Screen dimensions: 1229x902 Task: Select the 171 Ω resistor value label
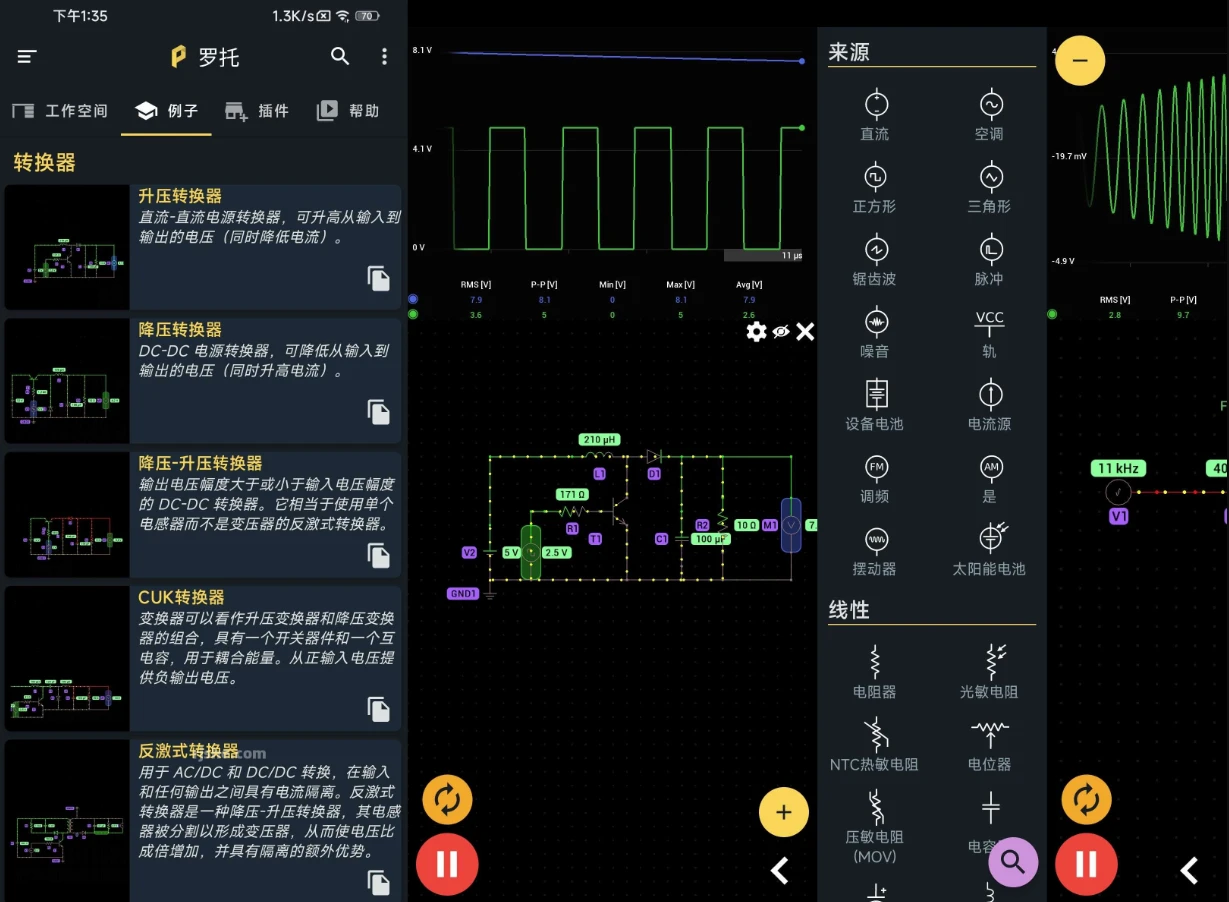[x=573, y=495]
